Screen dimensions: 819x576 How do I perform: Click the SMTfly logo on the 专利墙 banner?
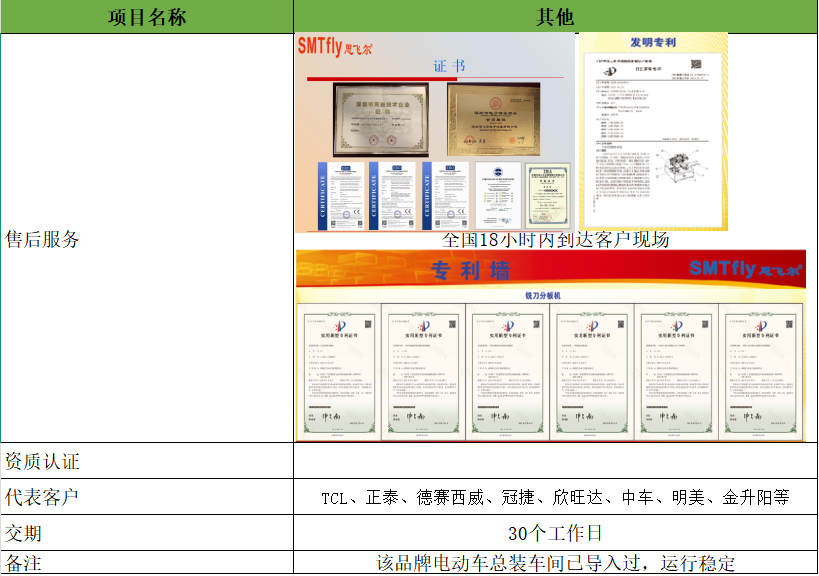pyautogui.click(x=745, y=268)
